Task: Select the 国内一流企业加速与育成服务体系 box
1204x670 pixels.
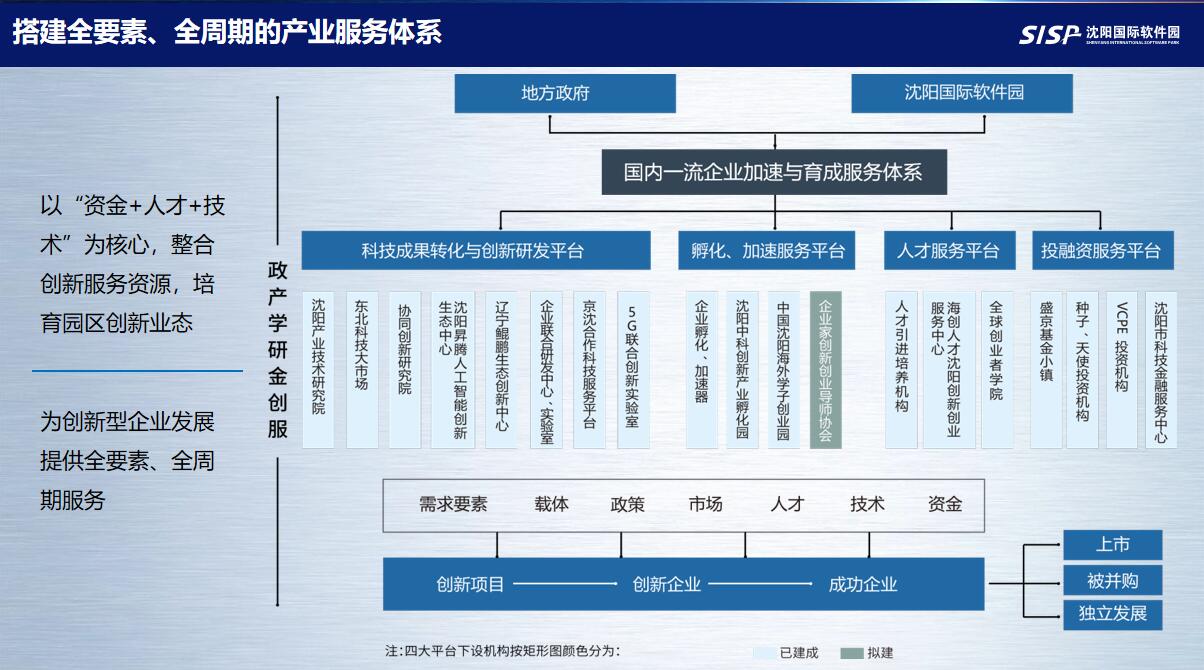Action: click(772, 173)
